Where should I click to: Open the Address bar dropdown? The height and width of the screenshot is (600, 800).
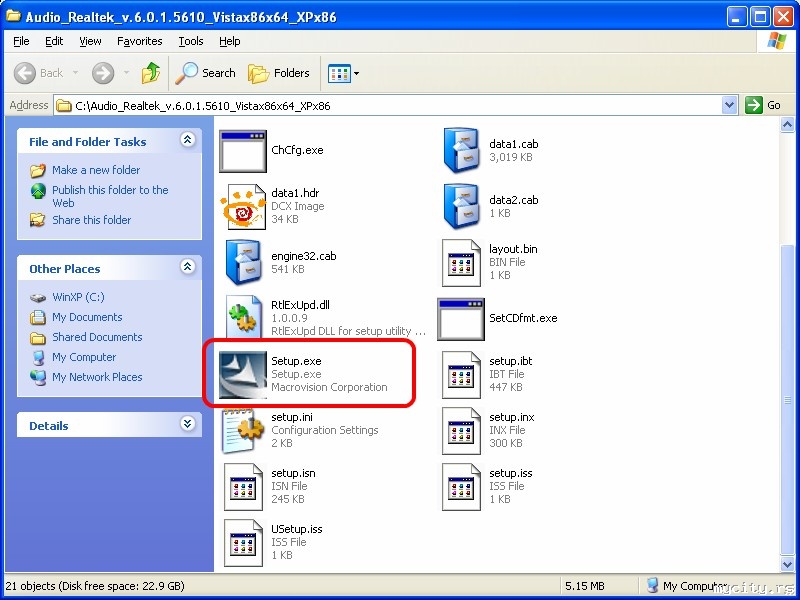click(730, 105)
